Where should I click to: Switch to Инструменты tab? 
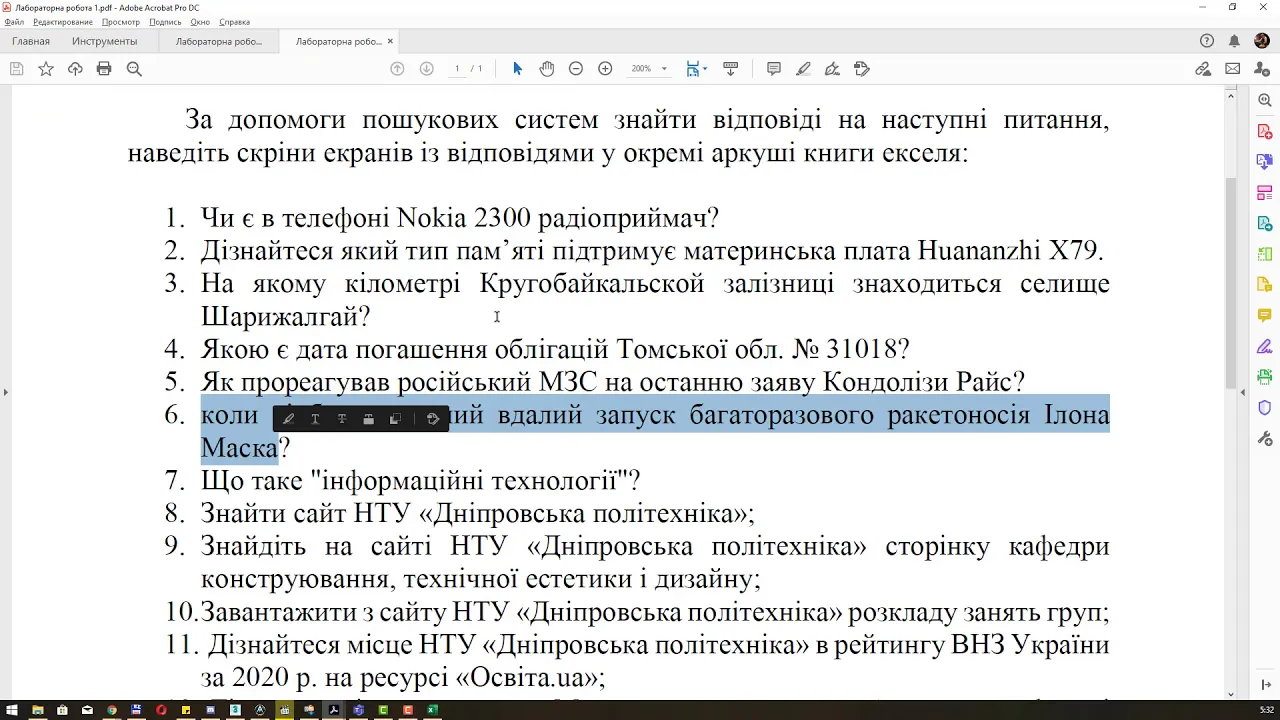[x=104, y=41]
